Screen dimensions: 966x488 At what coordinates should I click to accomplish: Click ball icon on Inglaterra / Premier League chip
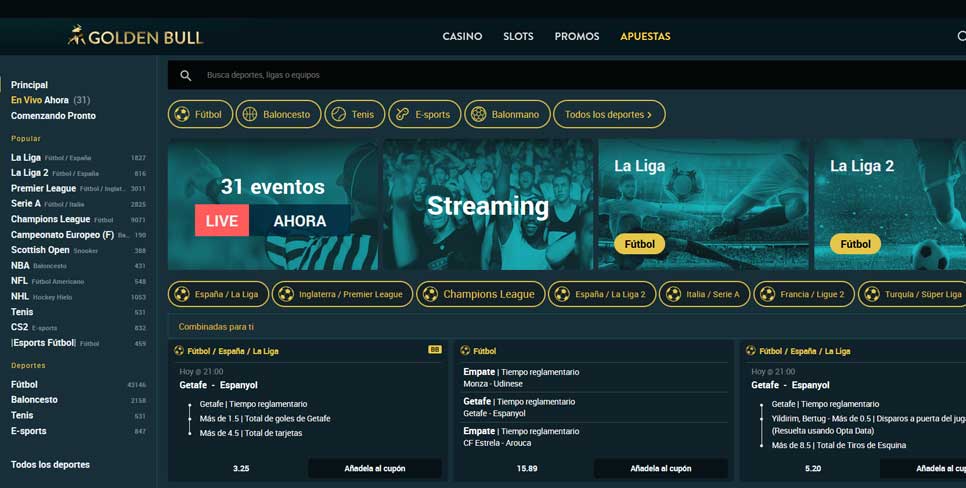[x=286, y=294]
